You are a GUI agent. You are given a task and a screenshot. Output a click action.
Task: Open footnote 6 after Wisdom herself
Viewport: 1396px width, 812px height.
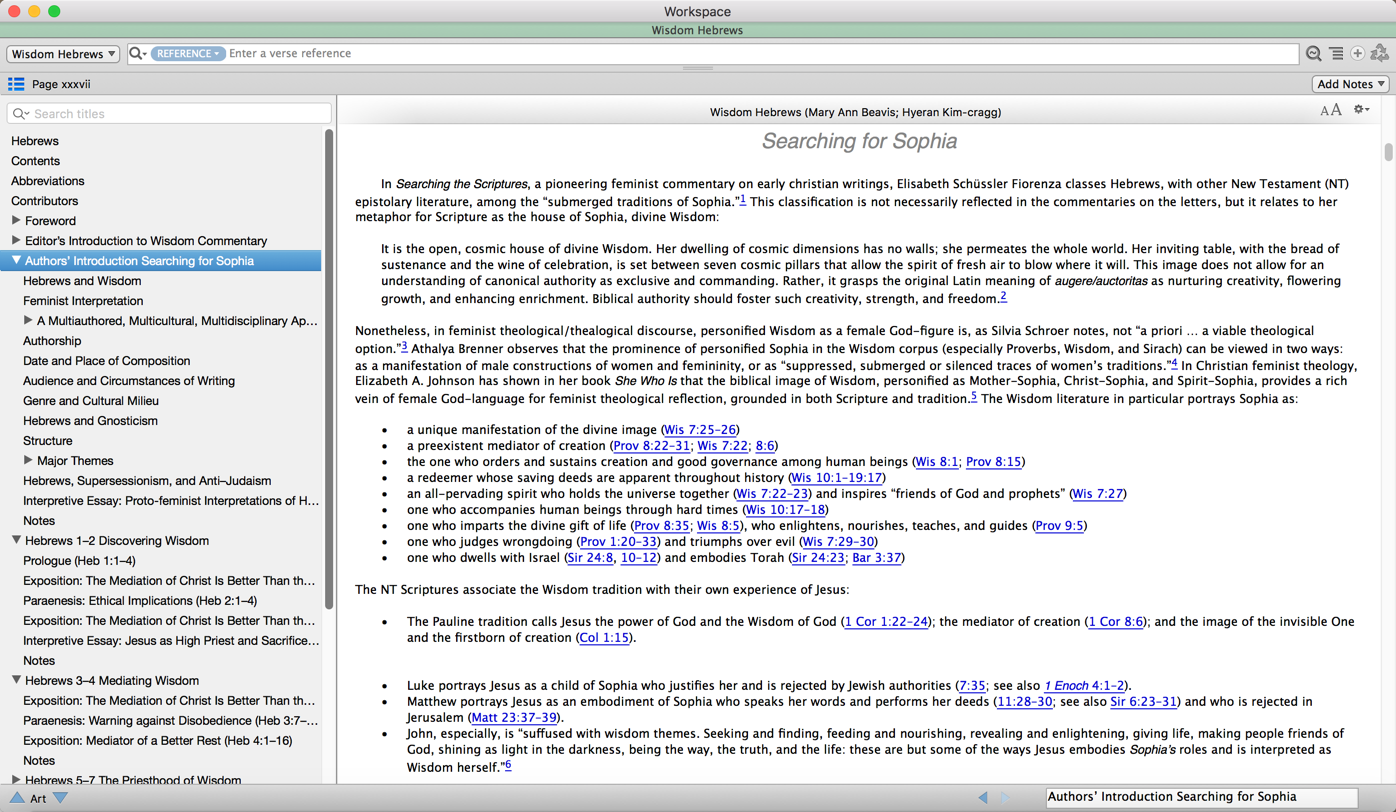point(508,765)
